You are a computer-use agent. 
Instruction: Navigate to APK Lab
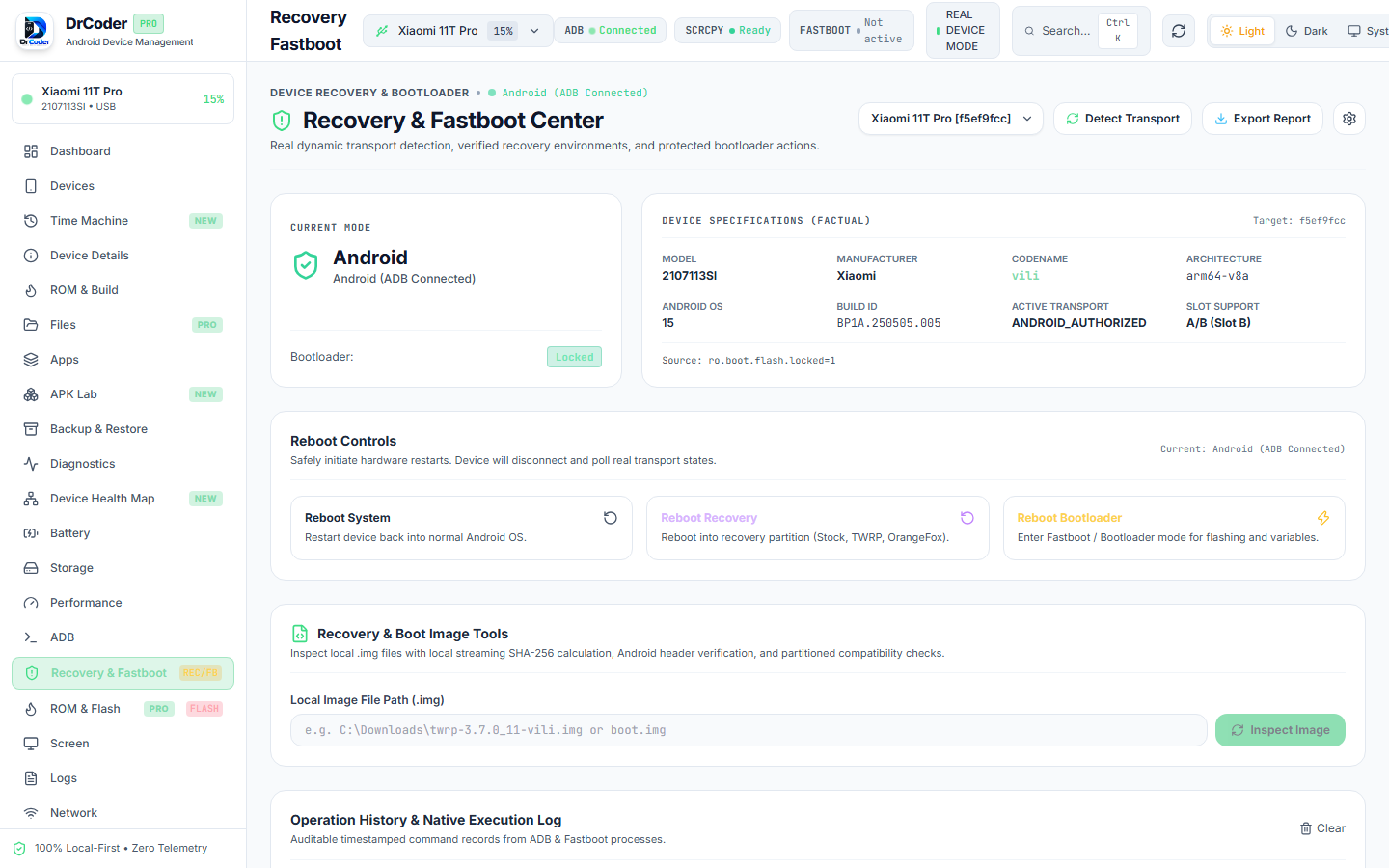pos(123,394)
